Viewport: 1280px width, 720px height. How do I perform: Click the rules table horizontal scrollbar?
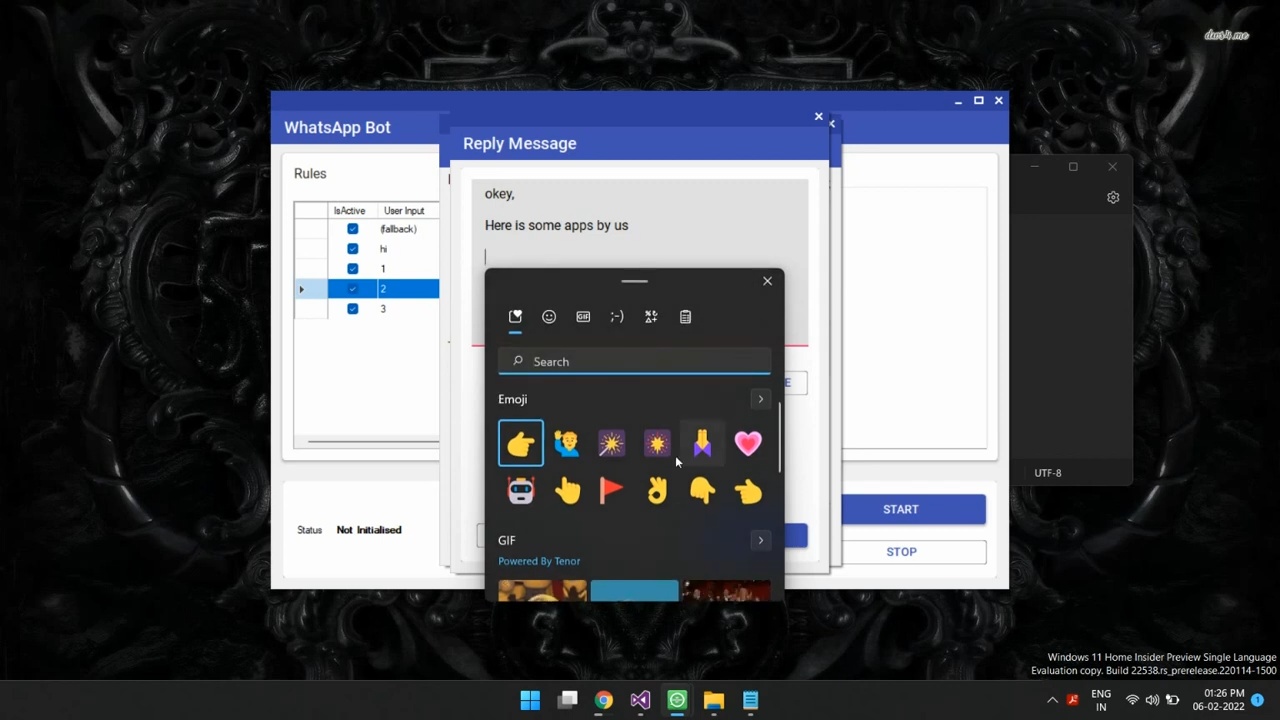pos(373,441)
